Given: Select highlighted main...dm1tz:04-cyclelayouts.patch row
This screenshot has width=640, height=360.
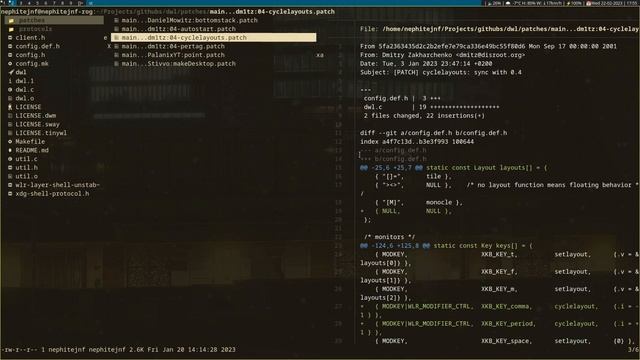Looking at the screenshot, I should 213,38.
